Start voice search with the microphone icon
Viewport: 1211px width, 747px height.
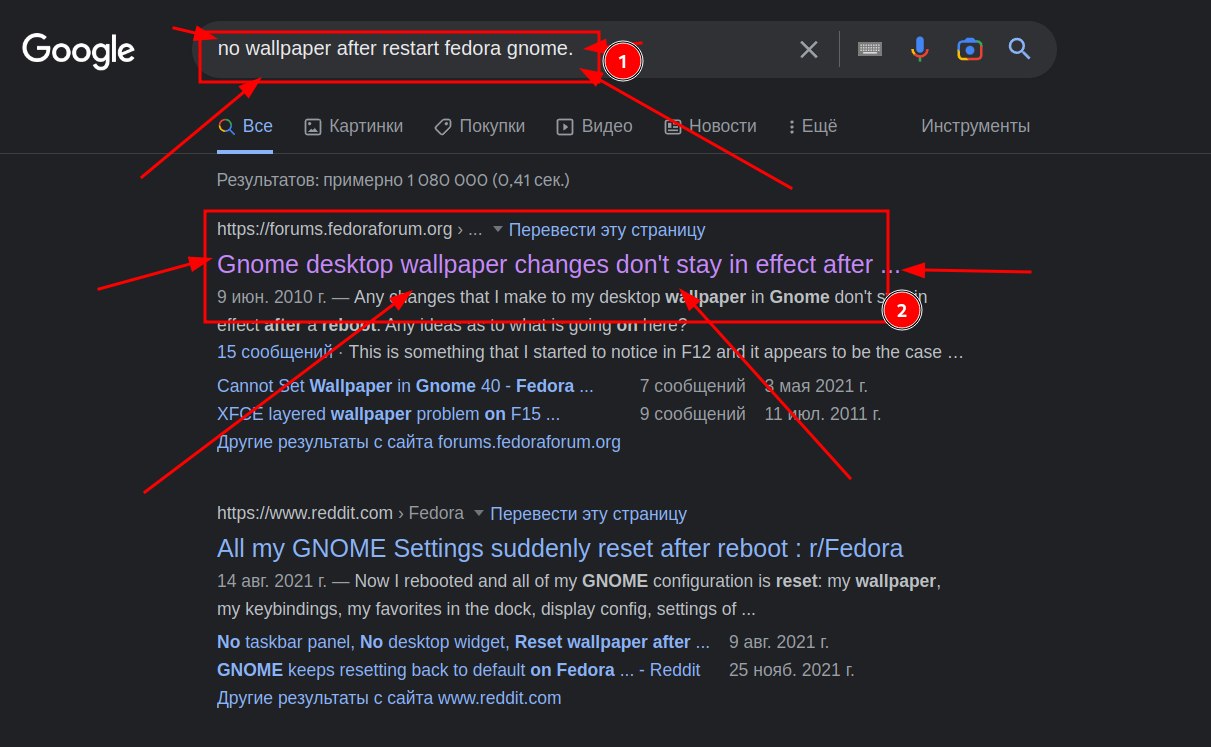click(920, 49)
